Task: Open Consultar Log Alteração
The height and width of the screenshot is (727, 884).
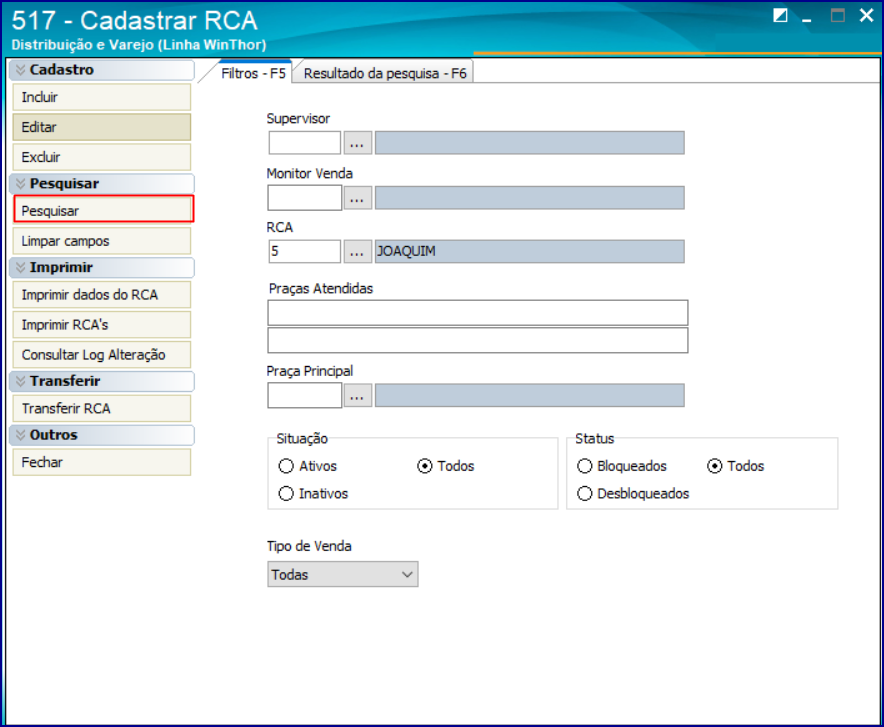Action: pos(102,355)
